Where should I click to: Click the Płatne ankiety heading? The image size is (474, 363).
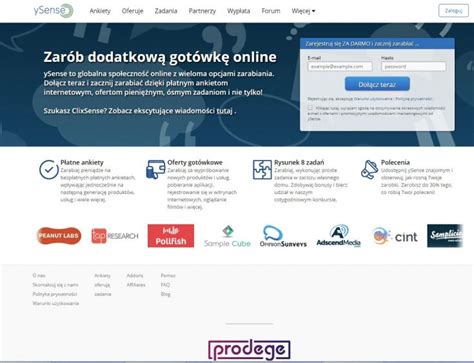82,162
